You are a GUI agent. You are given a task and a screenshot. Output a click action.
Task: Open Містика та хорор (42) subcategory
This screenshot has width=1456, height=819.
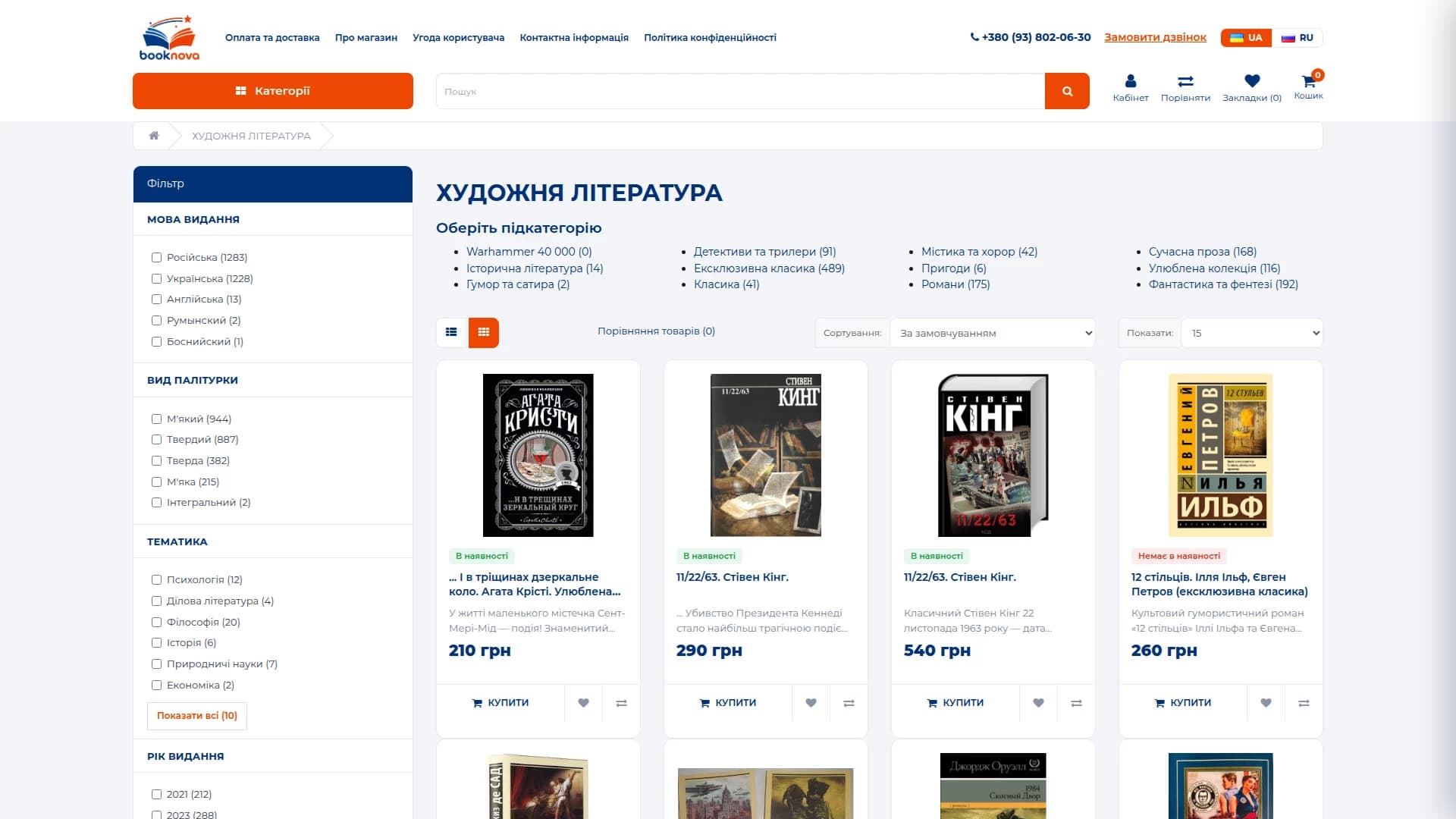(x=979, y=252)
